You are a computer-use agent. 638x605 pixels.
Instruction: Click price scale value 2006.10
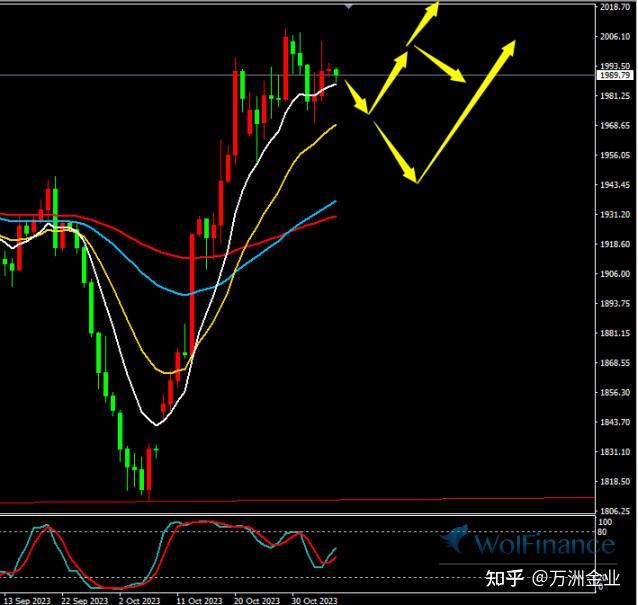click(x=615, y=37)
